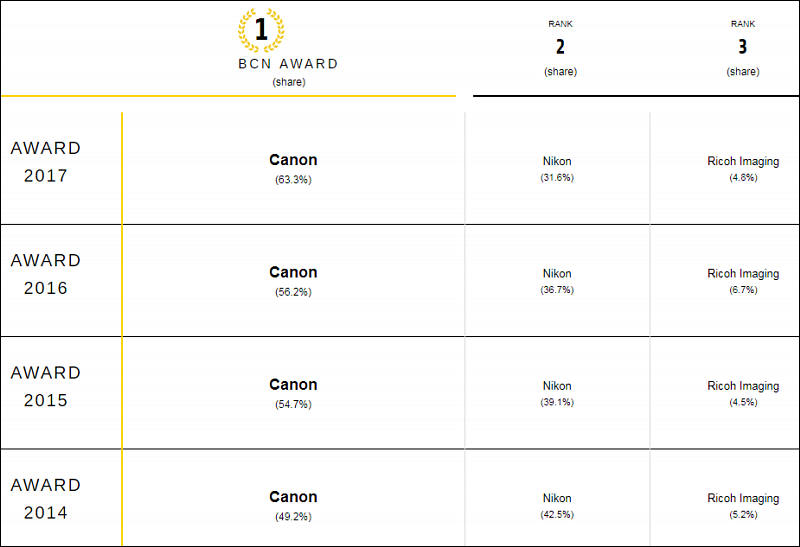Select Canon with 54.7% share

(x=293, y=384)
